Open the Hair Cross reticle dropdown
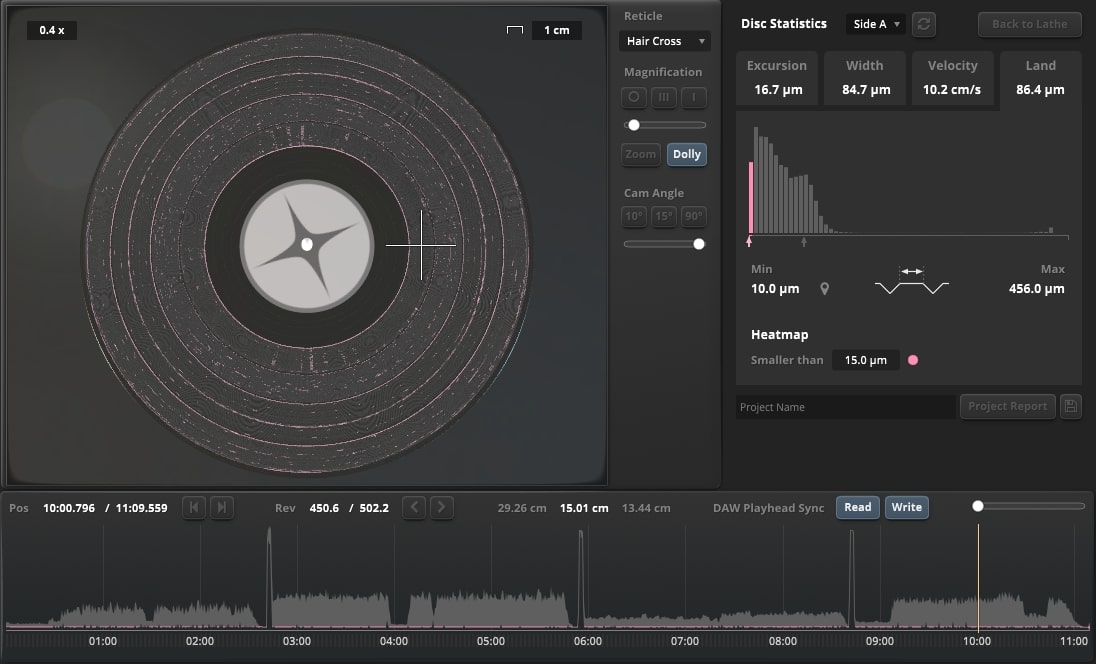The width and height of the screenshot is (1096, 664). (x=664, y=41)
